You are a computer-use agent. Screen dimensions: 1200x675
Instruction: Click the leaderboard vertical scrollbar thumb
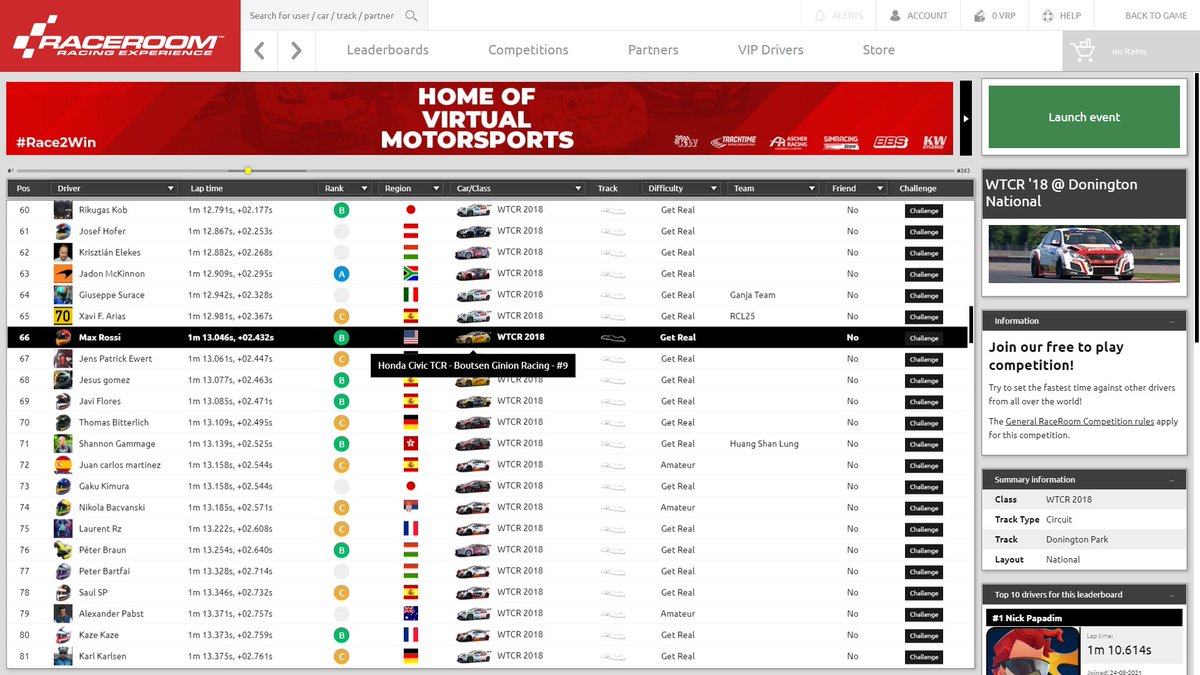point(972,326)
